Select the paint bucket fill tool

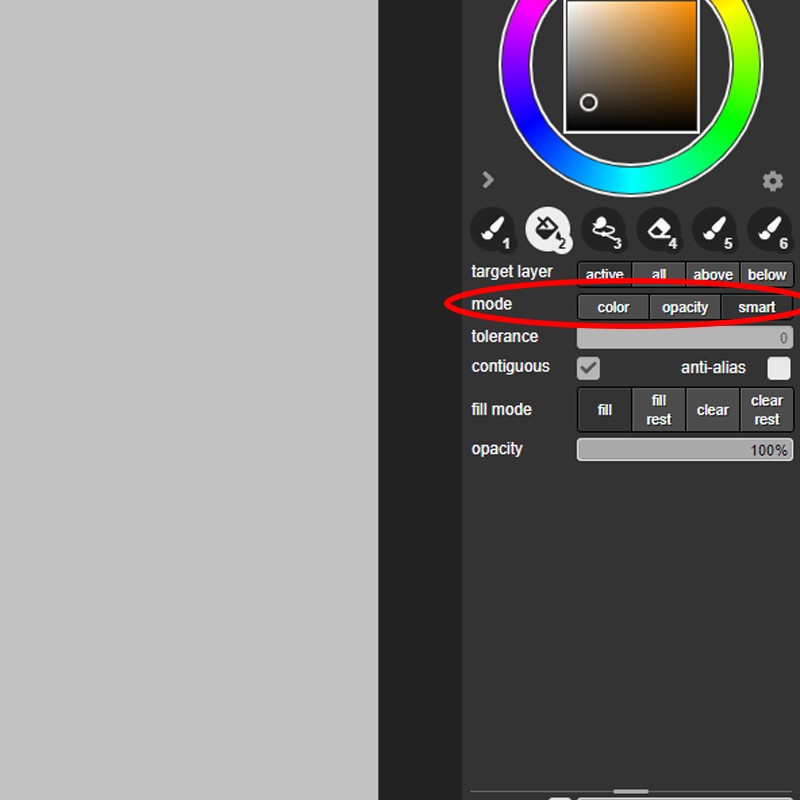click(x=547, y=230)
